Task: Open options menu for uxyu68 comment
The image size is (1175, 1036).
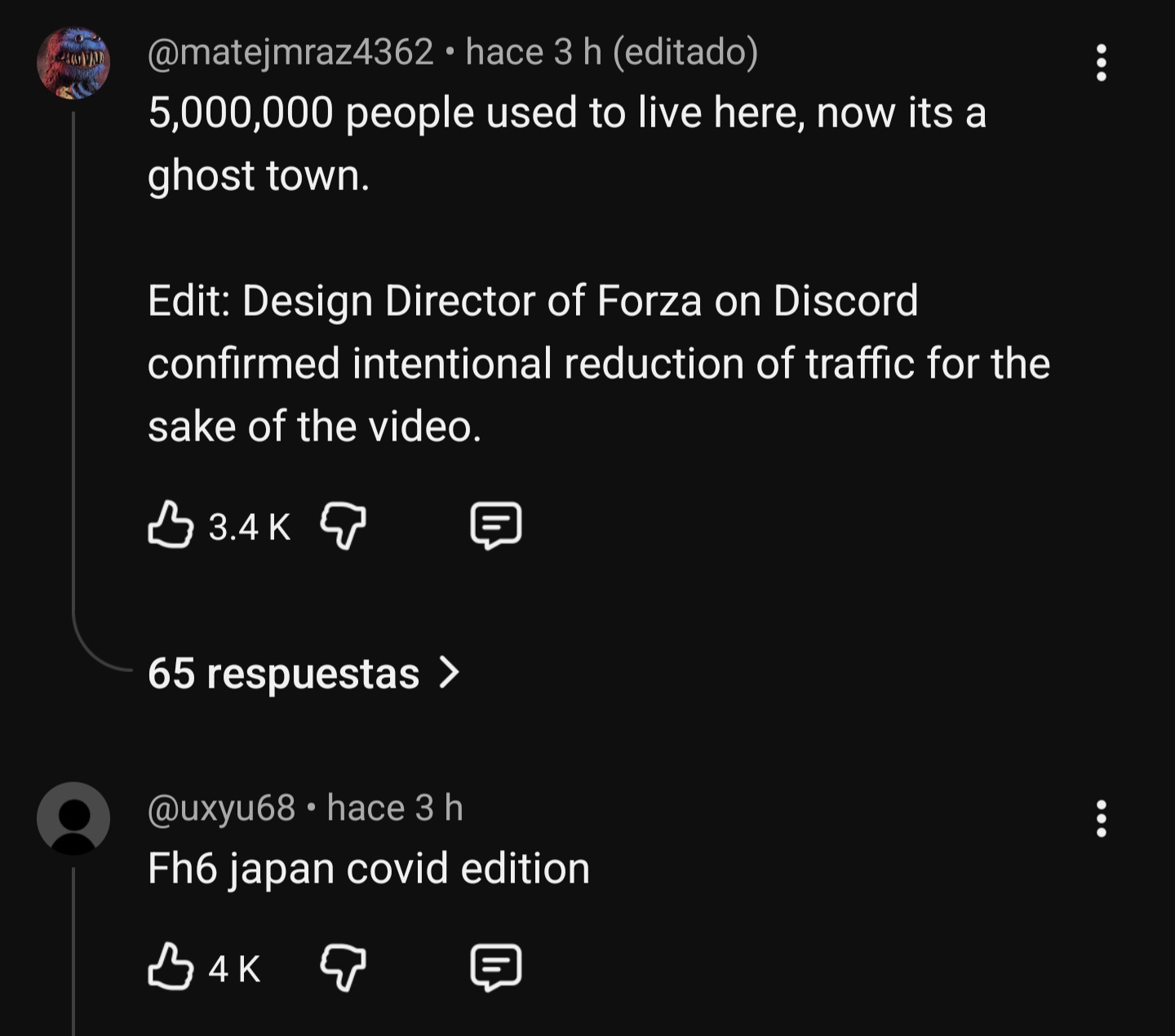Action: 1101,818
